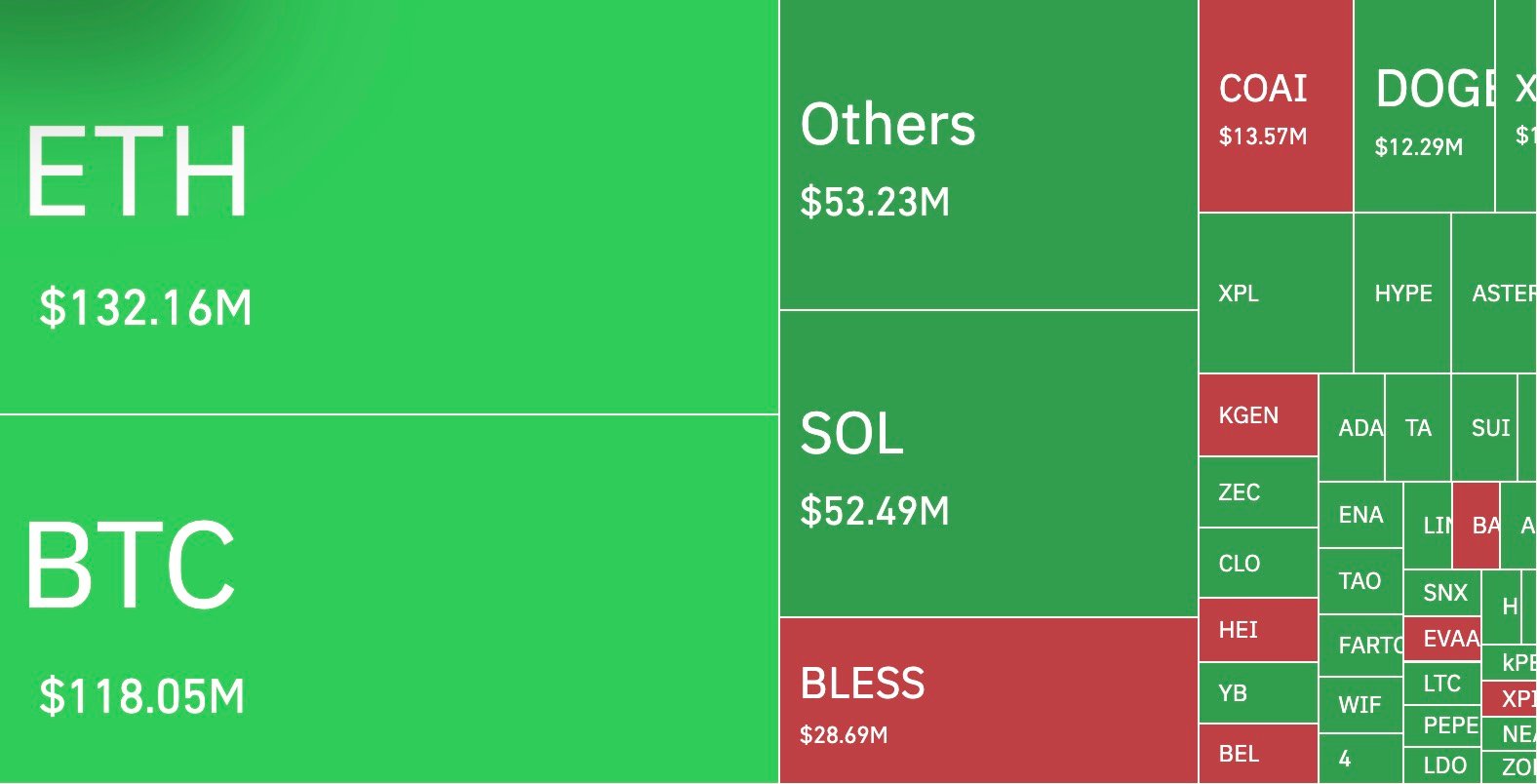Viewport: 1537px width, 784px height.
Task: Open the DOGE $12.29M tile
Action: (1424, 107)
